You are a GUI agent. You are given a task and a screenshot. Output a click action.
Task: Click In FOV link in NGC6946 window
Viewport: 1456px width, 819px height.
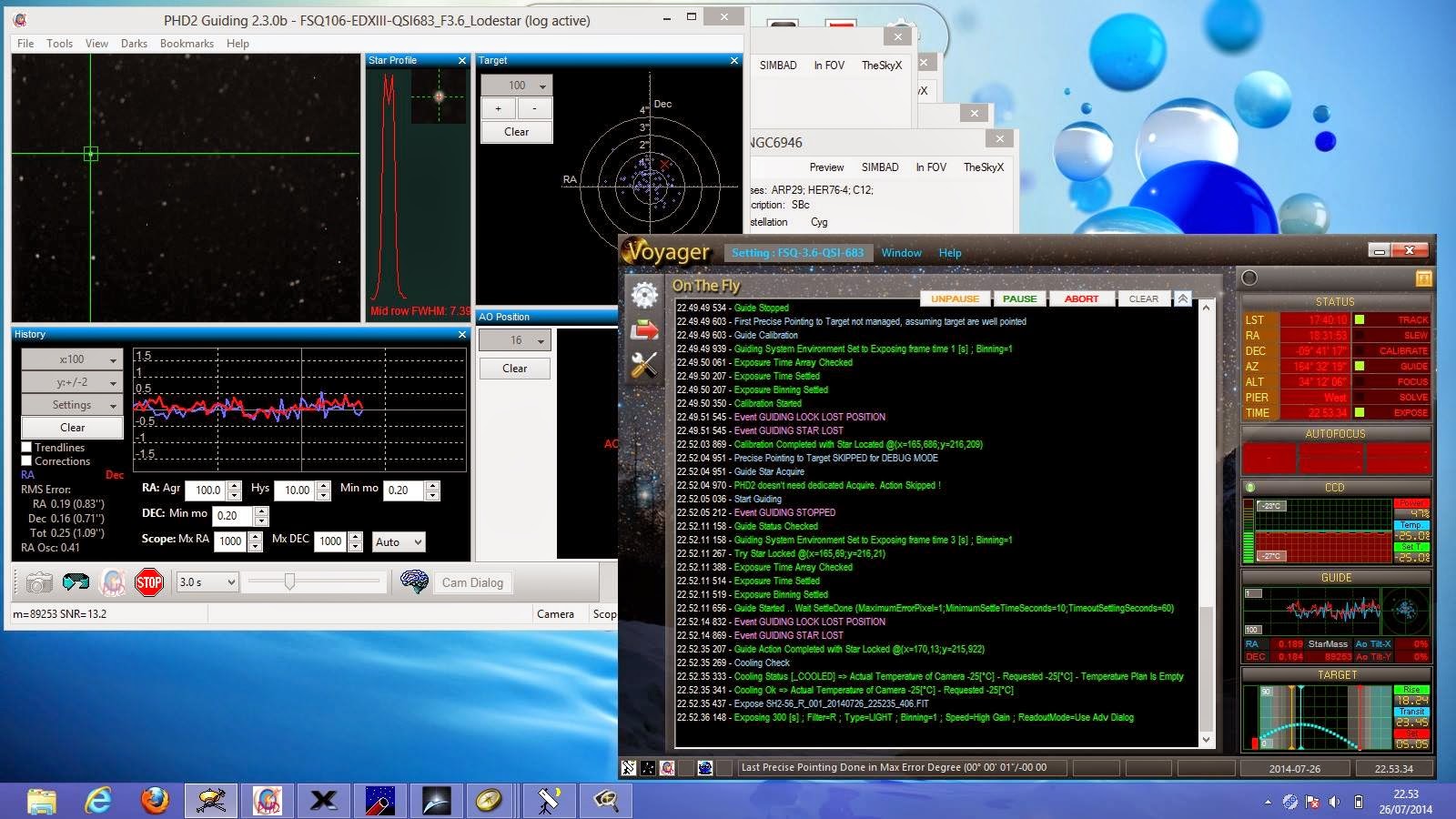click(x=931, y=167)
